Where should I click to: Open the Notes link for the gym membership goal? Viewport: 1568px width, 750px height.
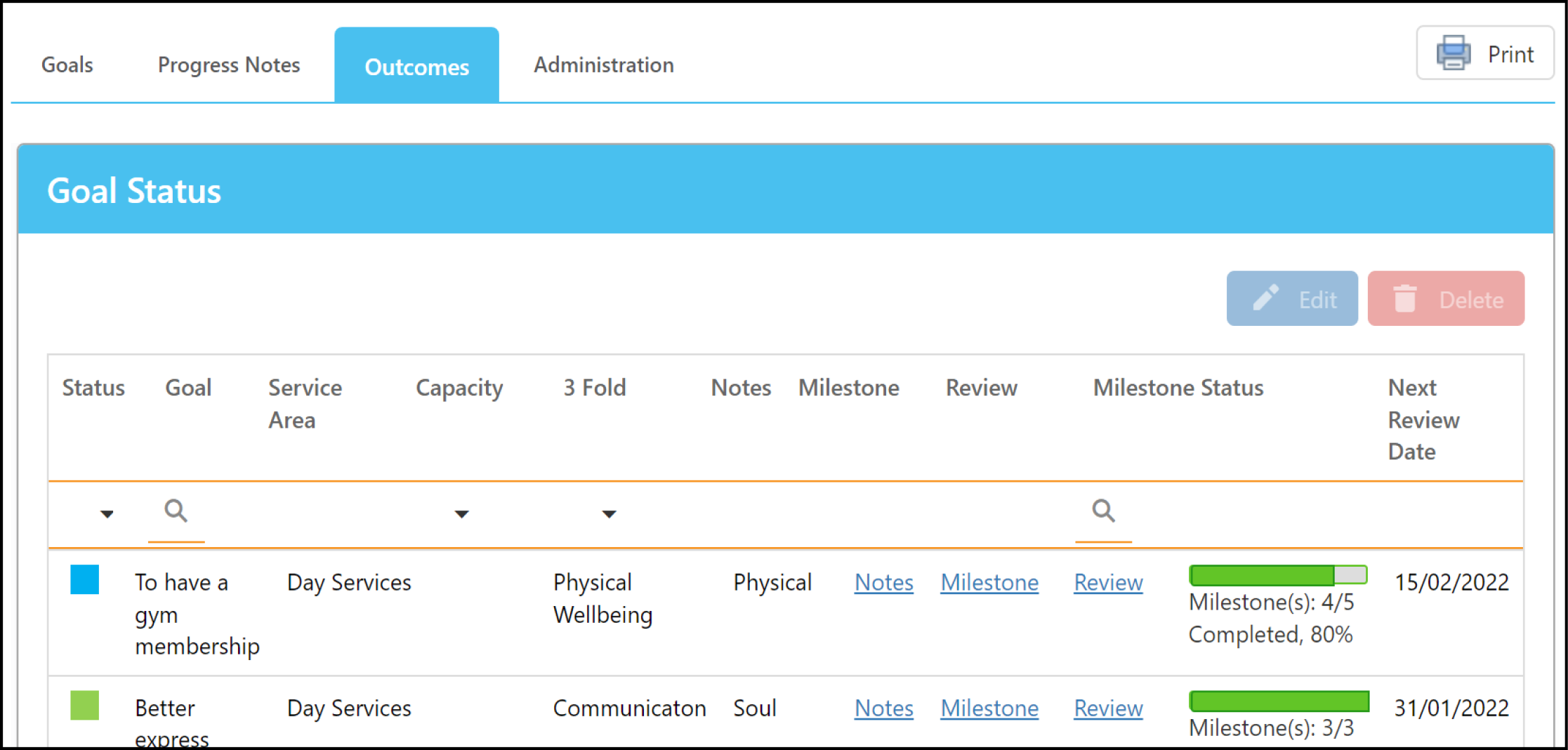click(x=884, y=582)
